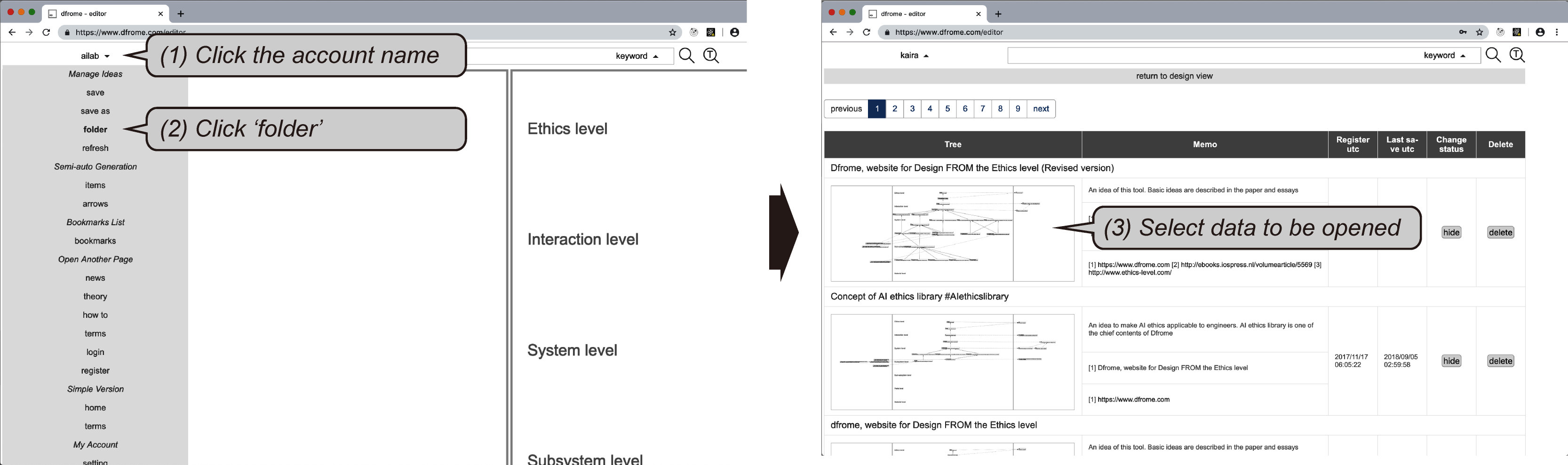Screen dimensions: 1568x465
Task: Select 'save as' in account menu
Action: (96, 111)
